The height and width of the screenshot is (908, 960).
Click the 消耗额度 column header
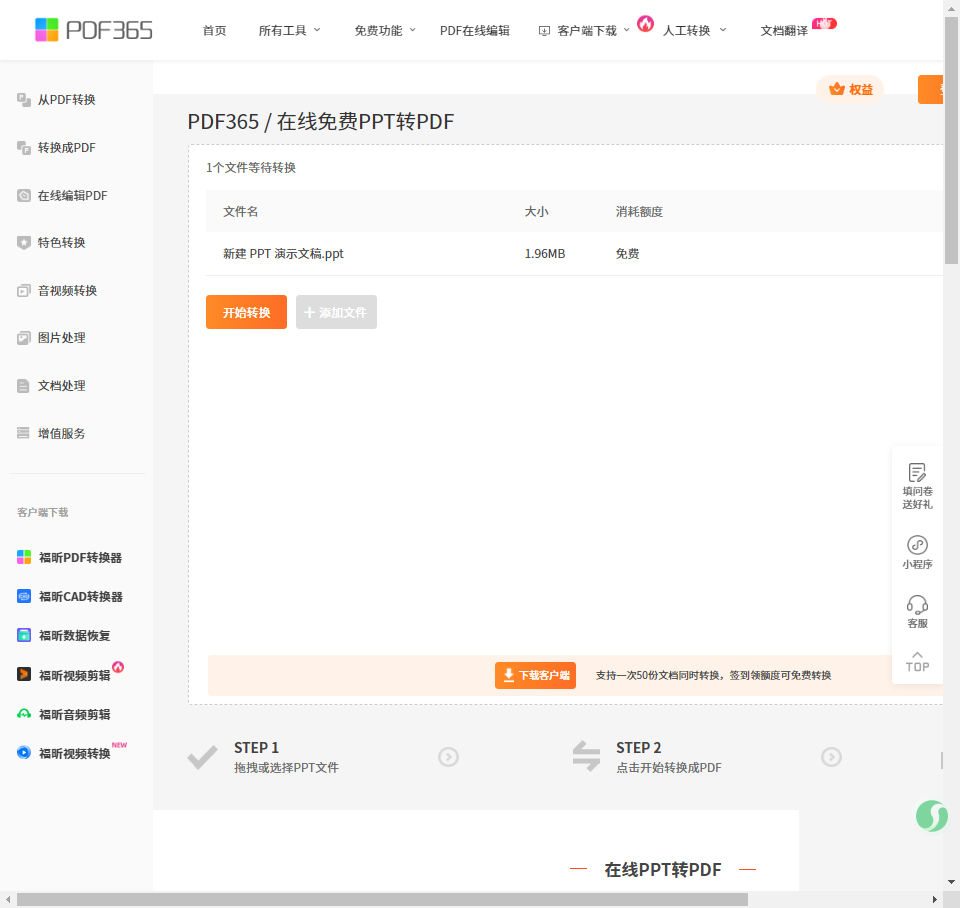639,212
